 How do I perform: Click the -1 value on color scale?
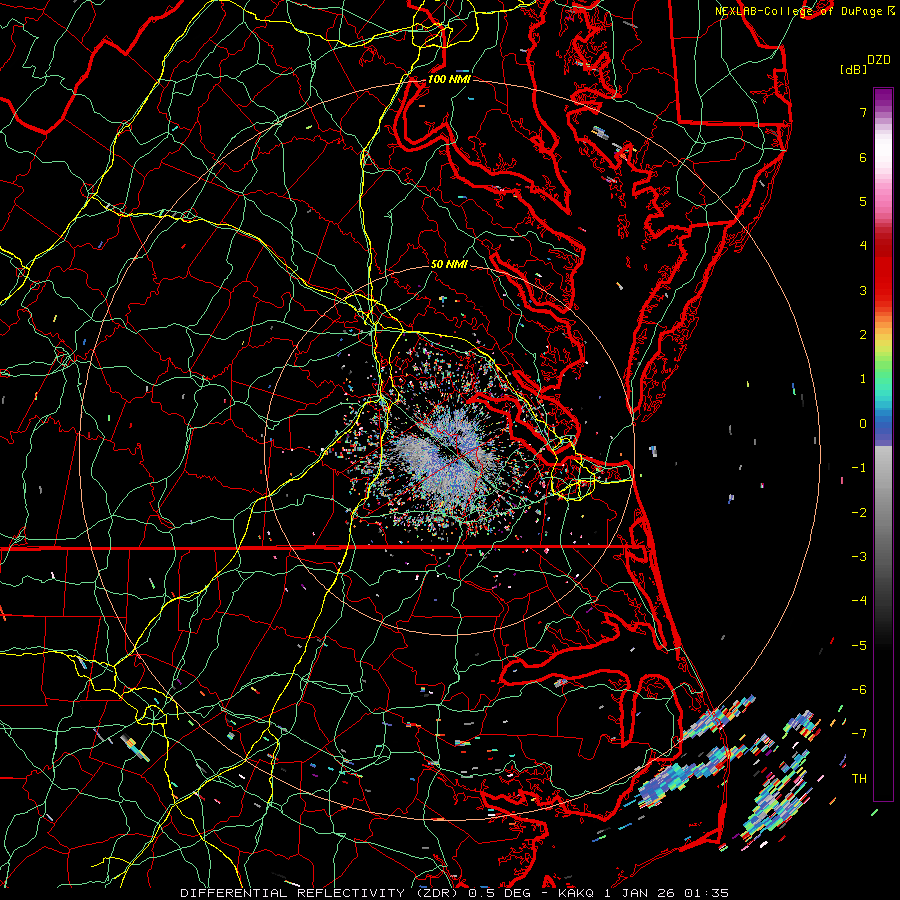859,468
